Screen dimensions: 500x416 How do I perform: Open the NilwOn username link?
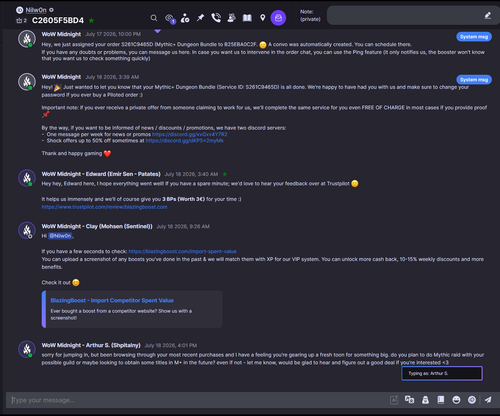36,10
